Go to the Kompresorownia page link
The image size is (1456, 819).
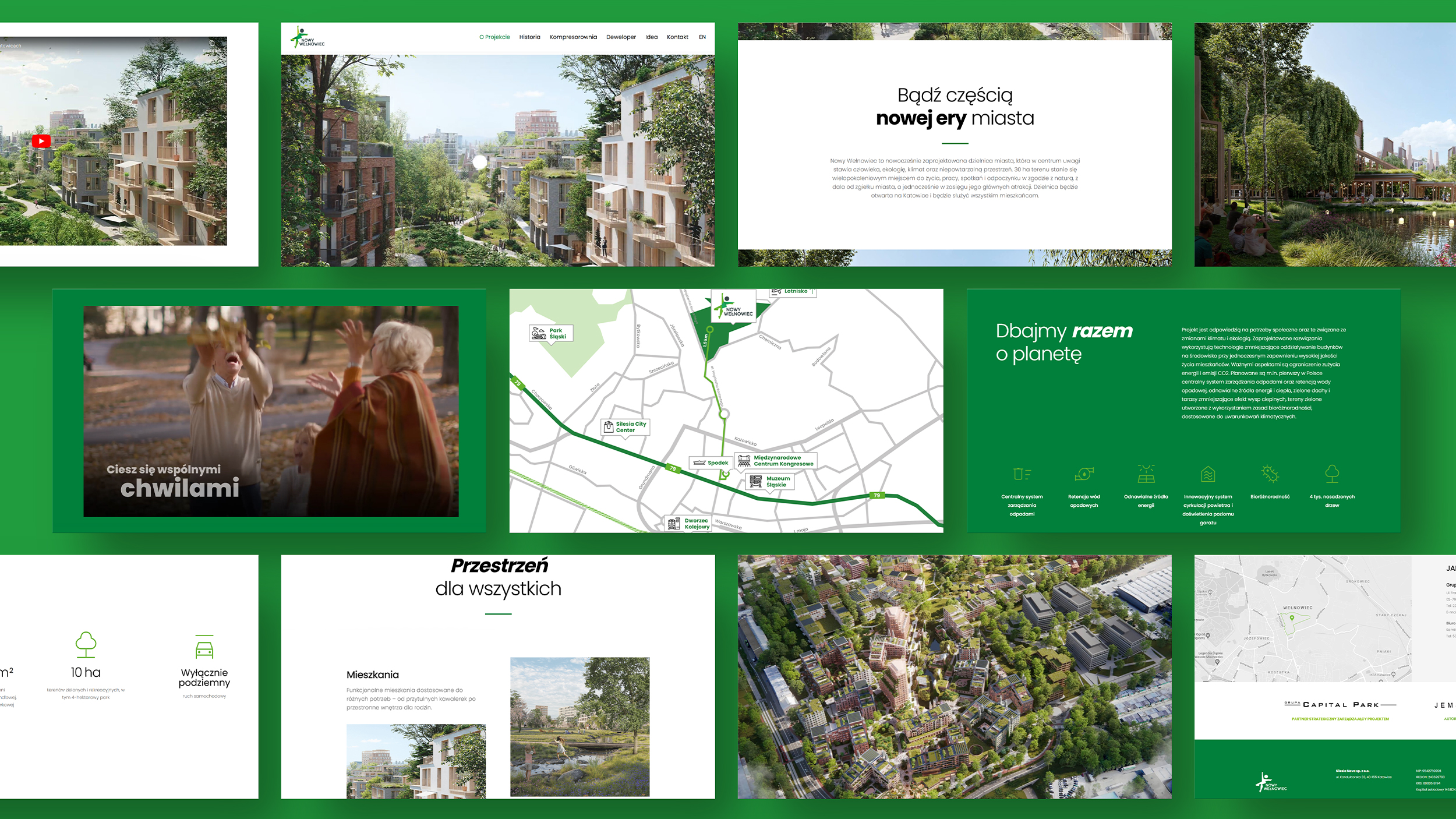coord(573,37)
